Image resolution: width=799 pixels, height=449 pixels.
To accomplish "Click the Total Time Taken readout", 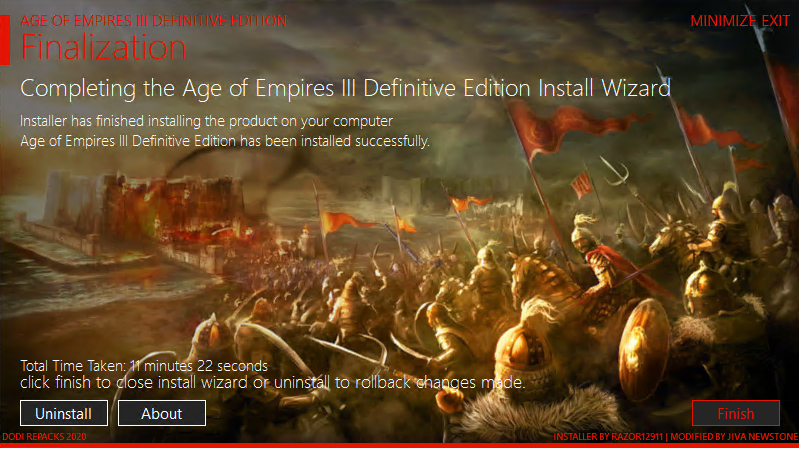I will coord(144,365).
